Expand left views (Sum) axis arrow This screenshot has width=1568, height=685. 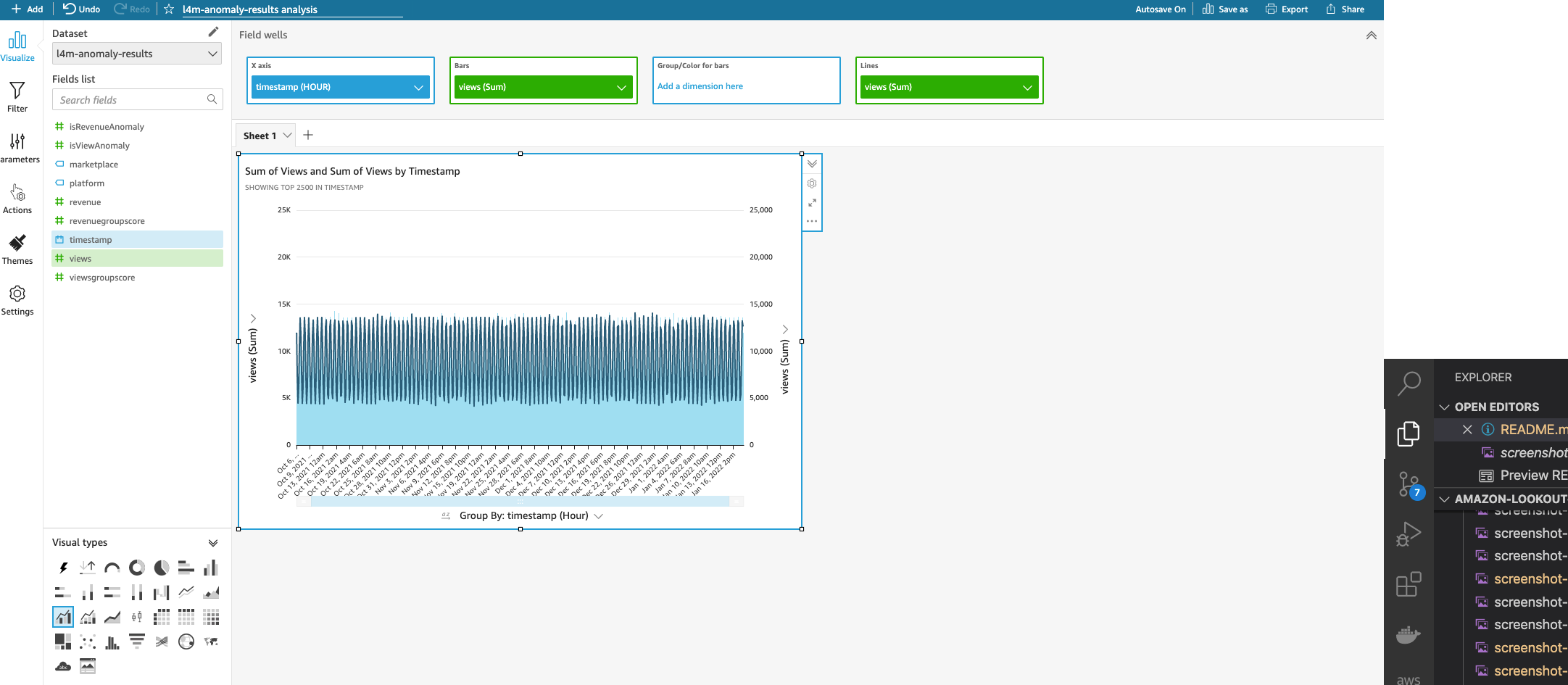[253, 318]
